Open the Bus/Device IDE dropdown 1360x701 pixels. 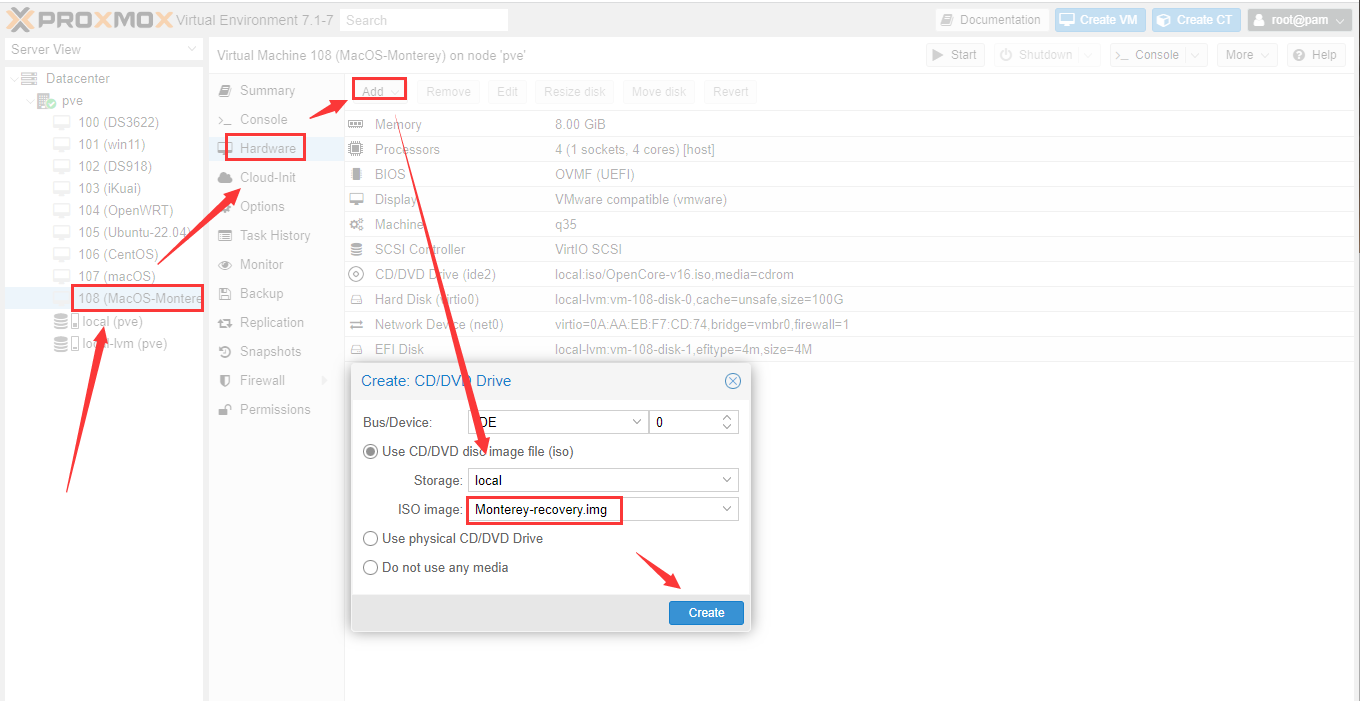tap(639, 423)
